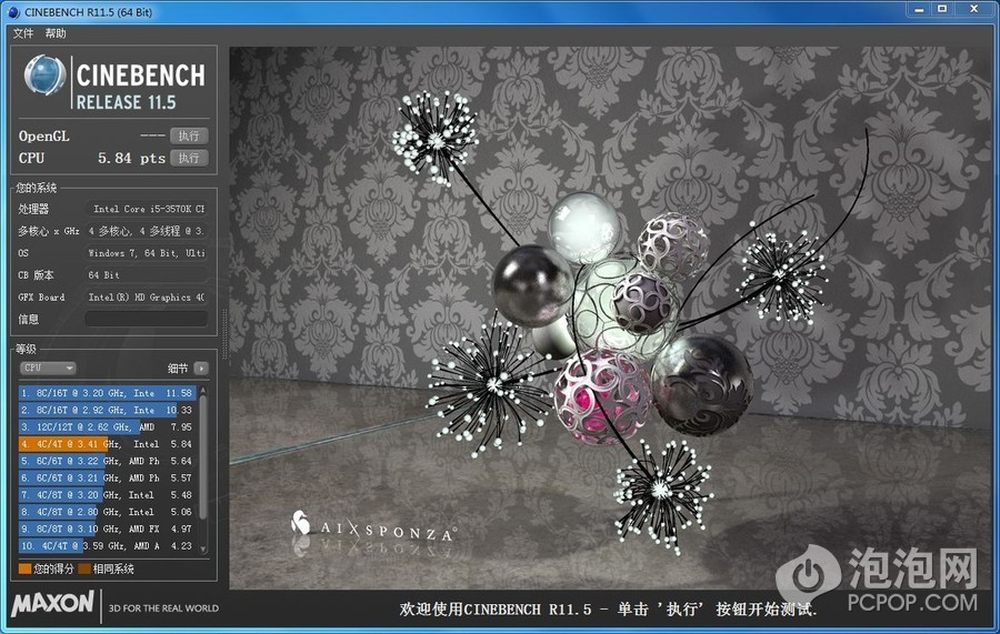
Task: Click the 信息 input field
Action: [146, 319]
